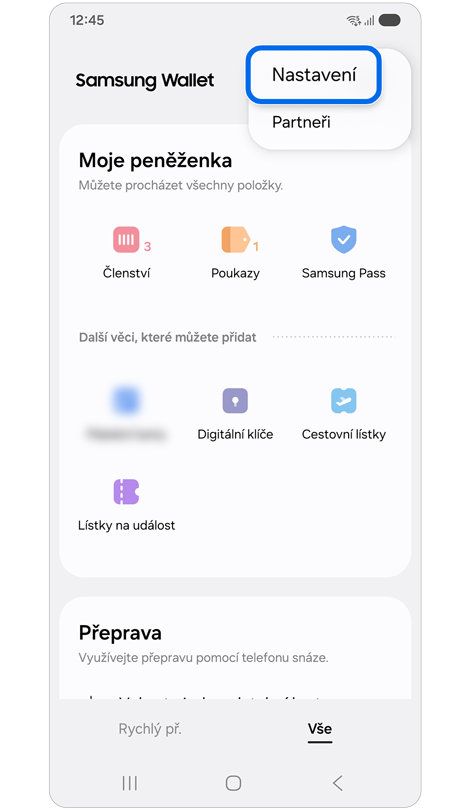Screen dimensions: 470x810
Task: Open the Lístky na událost ticket icon
Action: point(127,491)
